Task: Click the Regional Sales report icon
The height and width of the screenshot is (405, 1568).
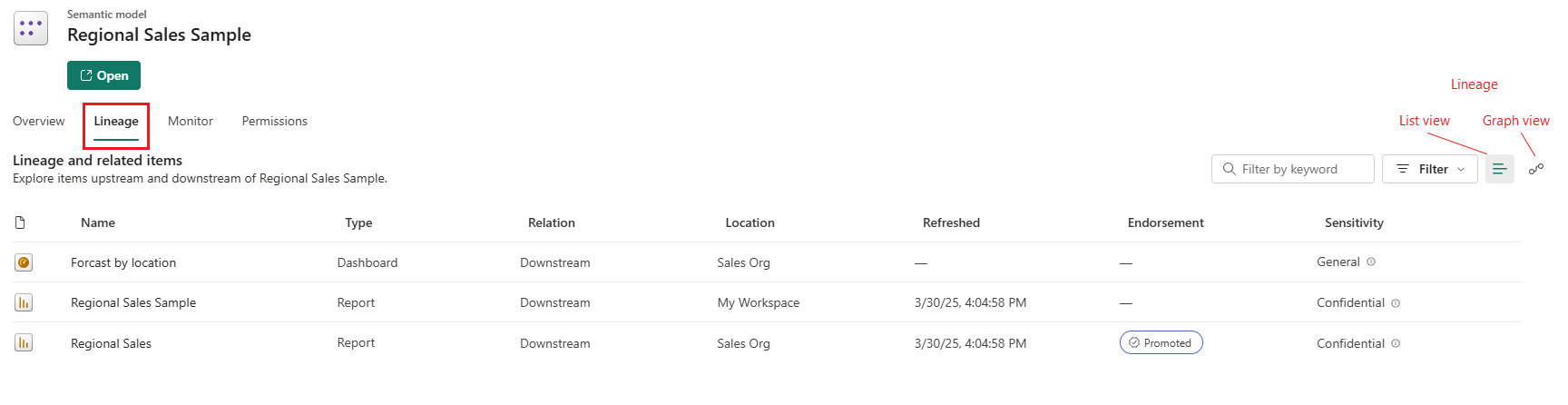Action: pos(24,342)
